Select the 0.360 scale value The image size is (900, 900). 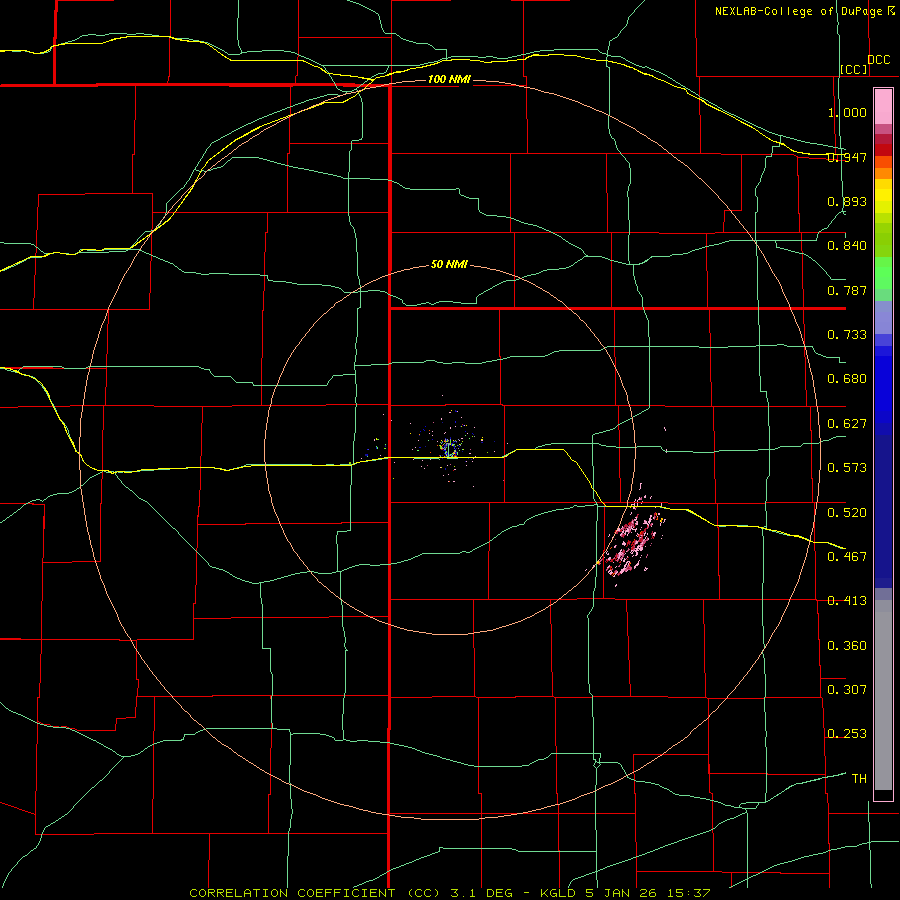[x=847, y=645]
